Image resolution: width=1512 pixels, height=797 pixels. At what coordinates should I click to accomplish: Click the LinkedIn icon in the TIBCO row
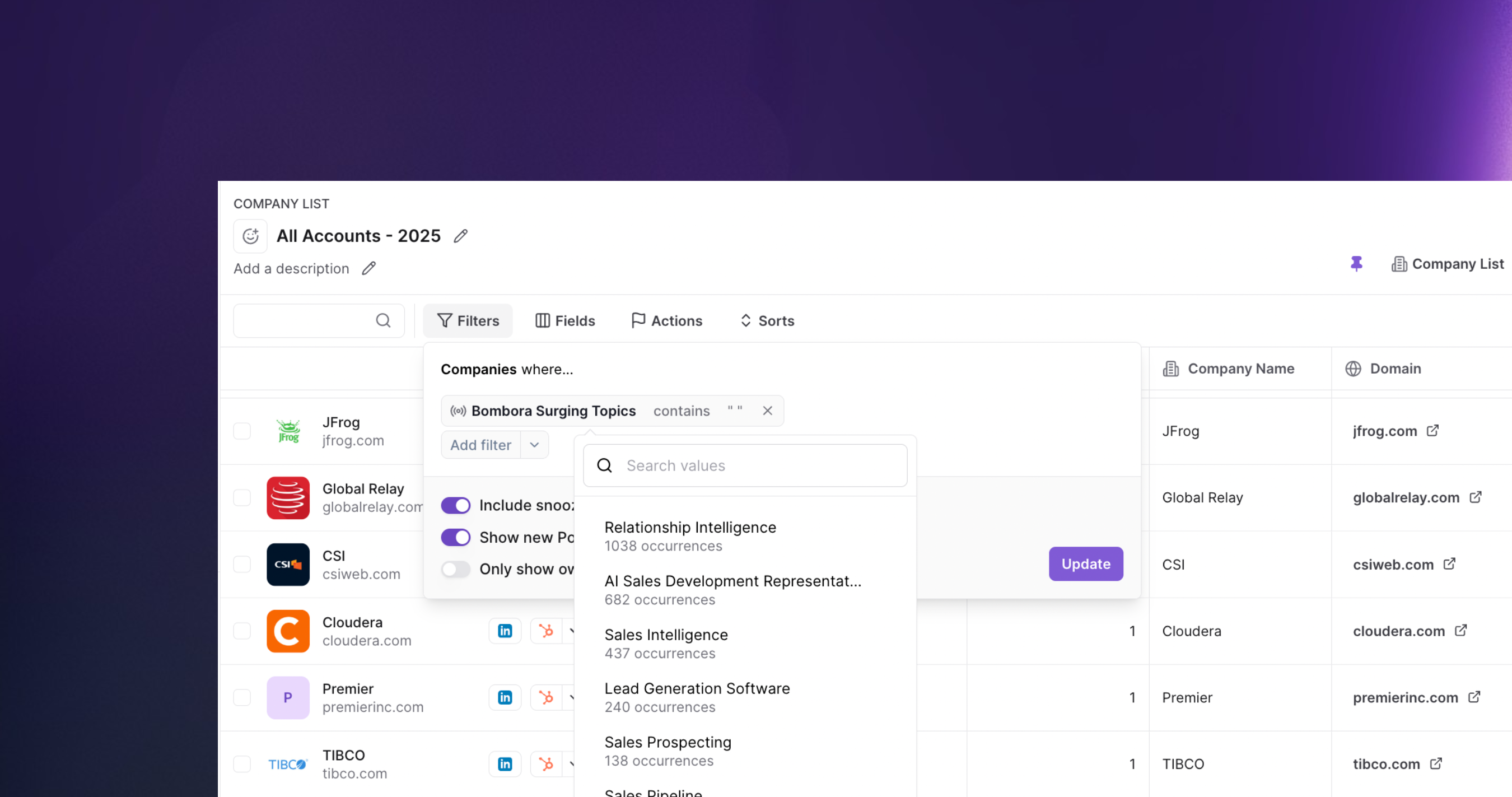(505, 764)
